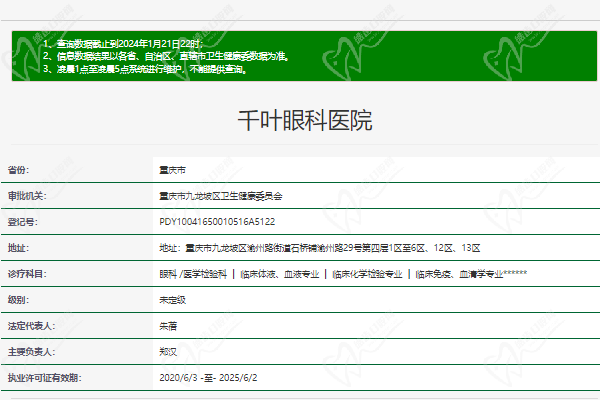Select the 审批机关 row label
The image size is (600, 400).
pos(27,196)
